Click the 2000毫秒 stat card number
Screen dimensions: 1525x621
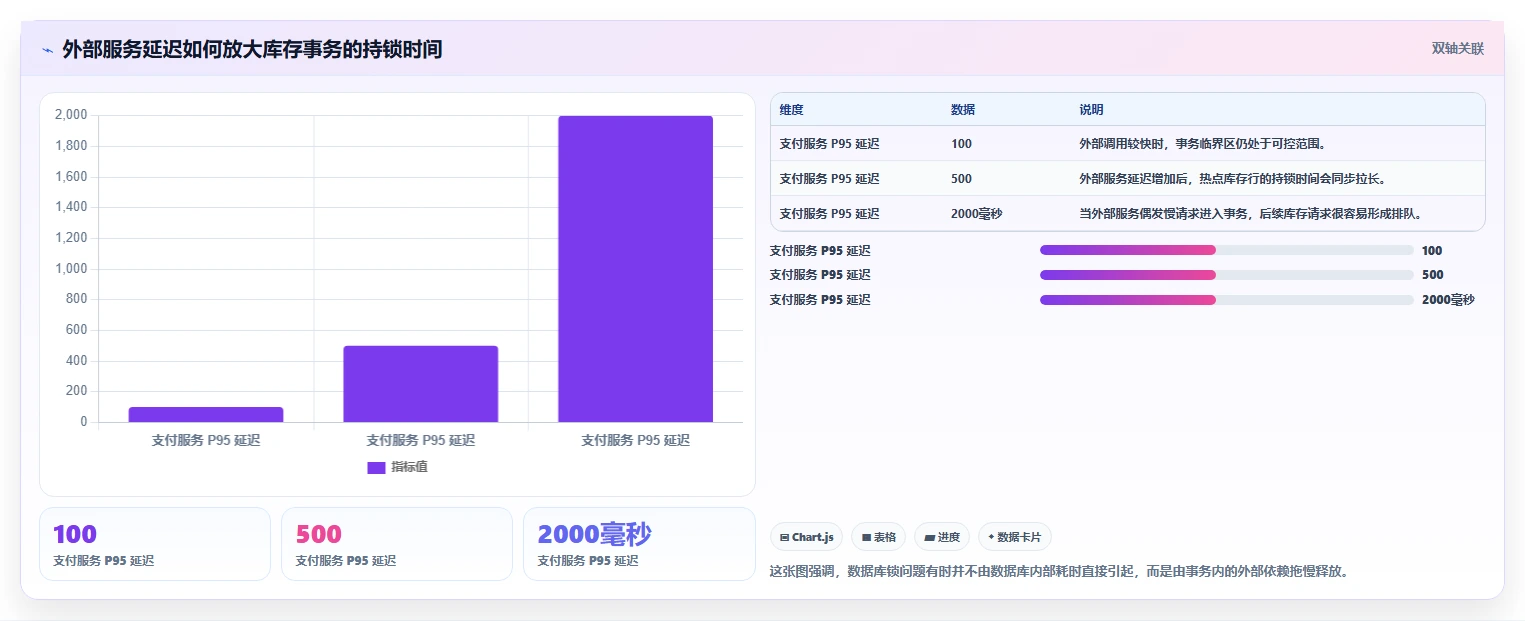point(595,534)
